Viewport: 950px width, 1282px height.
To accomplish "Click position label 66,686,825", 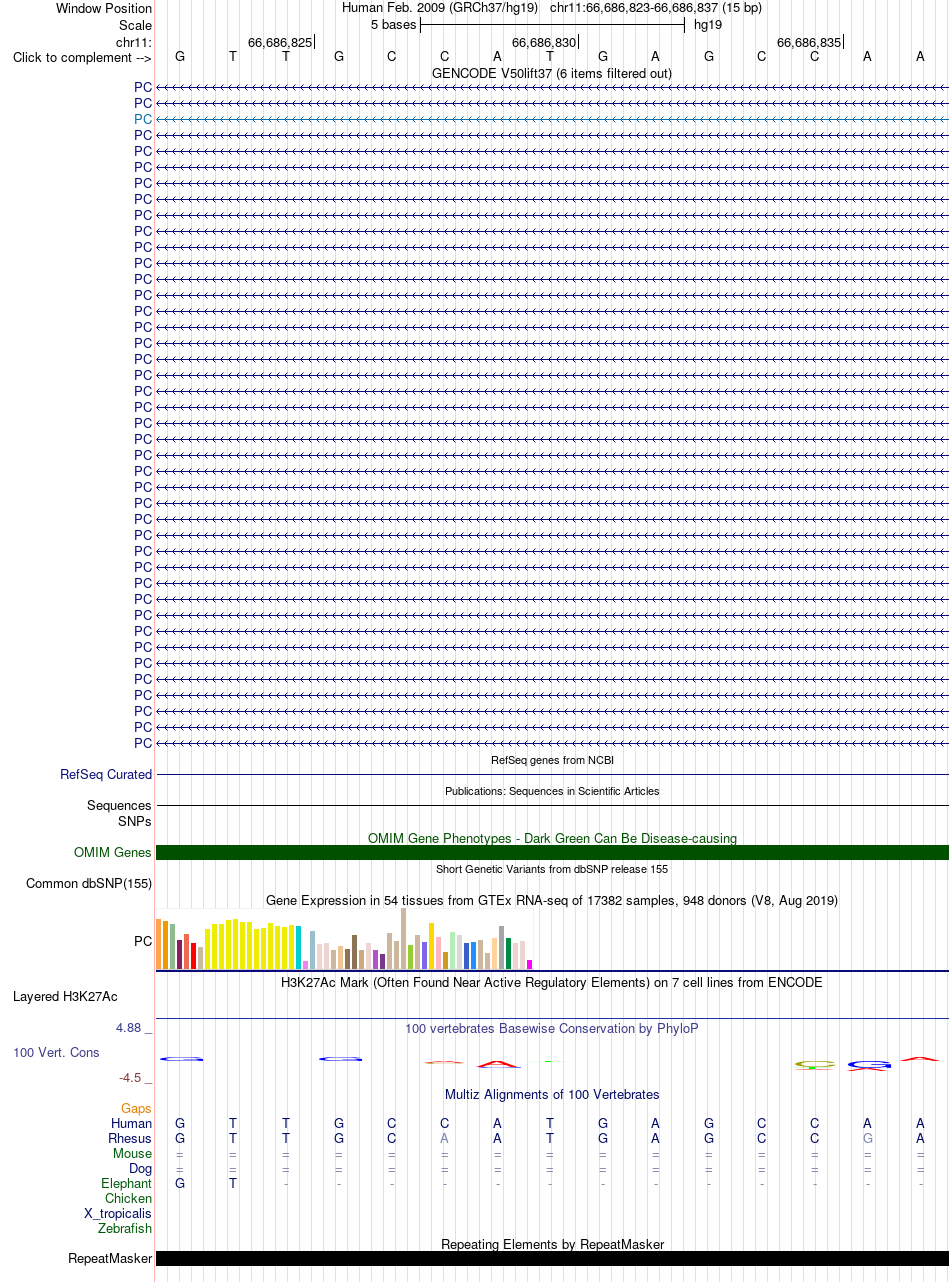I will (x=280, y=42).
